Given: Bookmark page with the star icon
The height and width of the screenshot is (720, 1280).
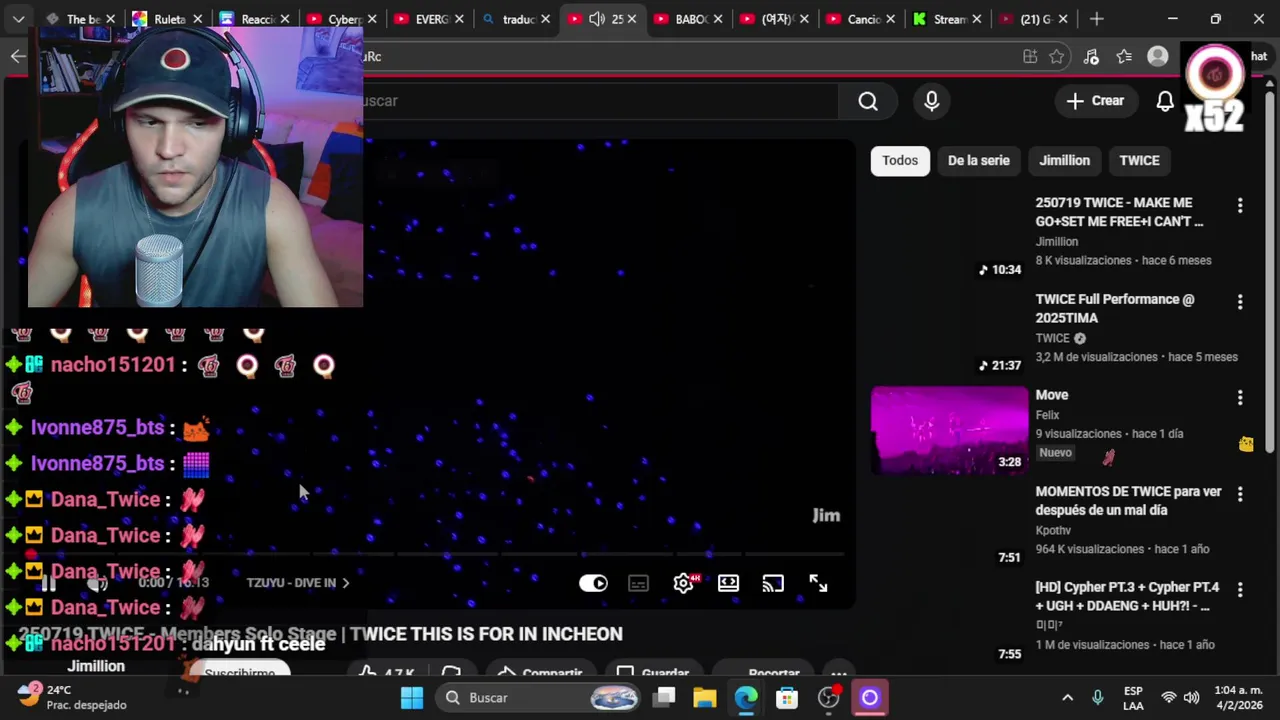Looking at the screenshot, I should (x=1057, y=57).
